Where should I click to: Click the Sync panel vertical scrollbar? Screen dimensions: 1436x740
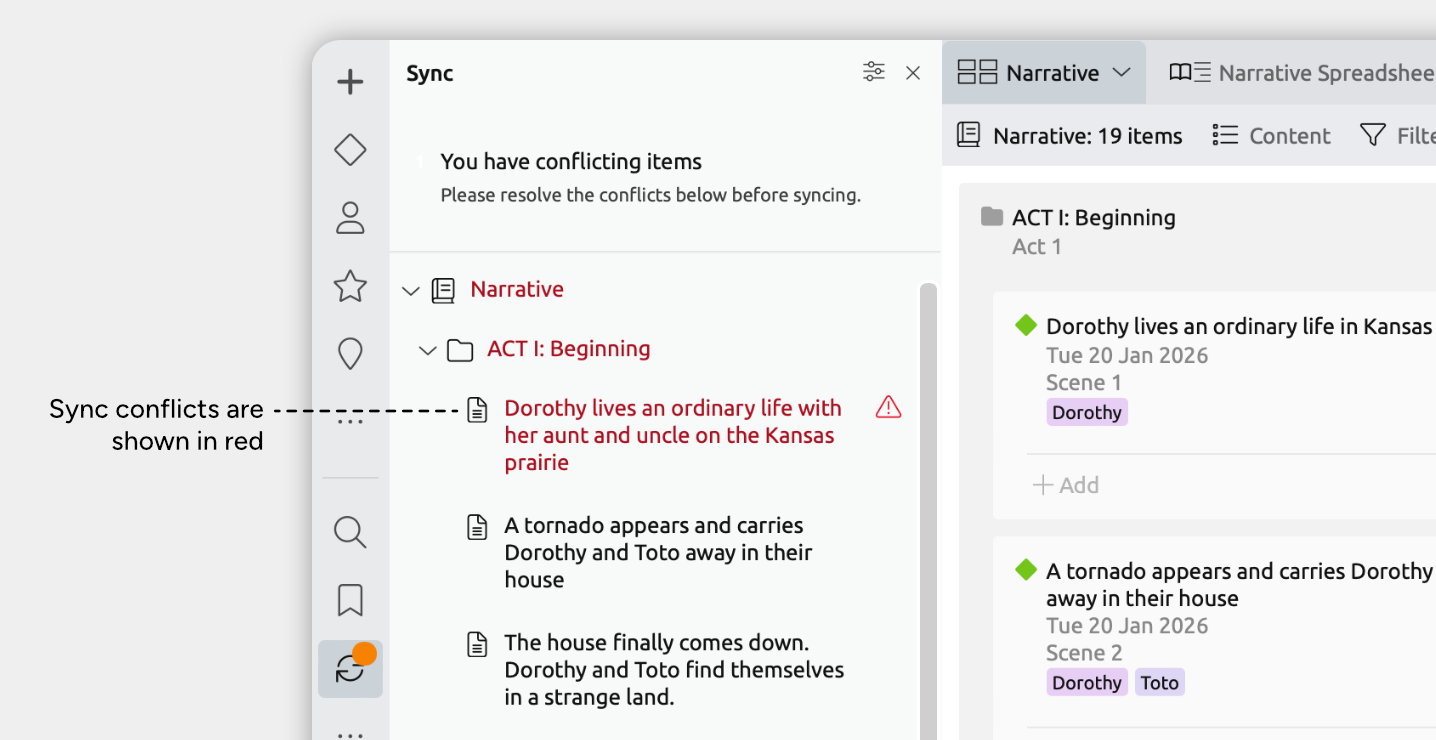[928, 511]
